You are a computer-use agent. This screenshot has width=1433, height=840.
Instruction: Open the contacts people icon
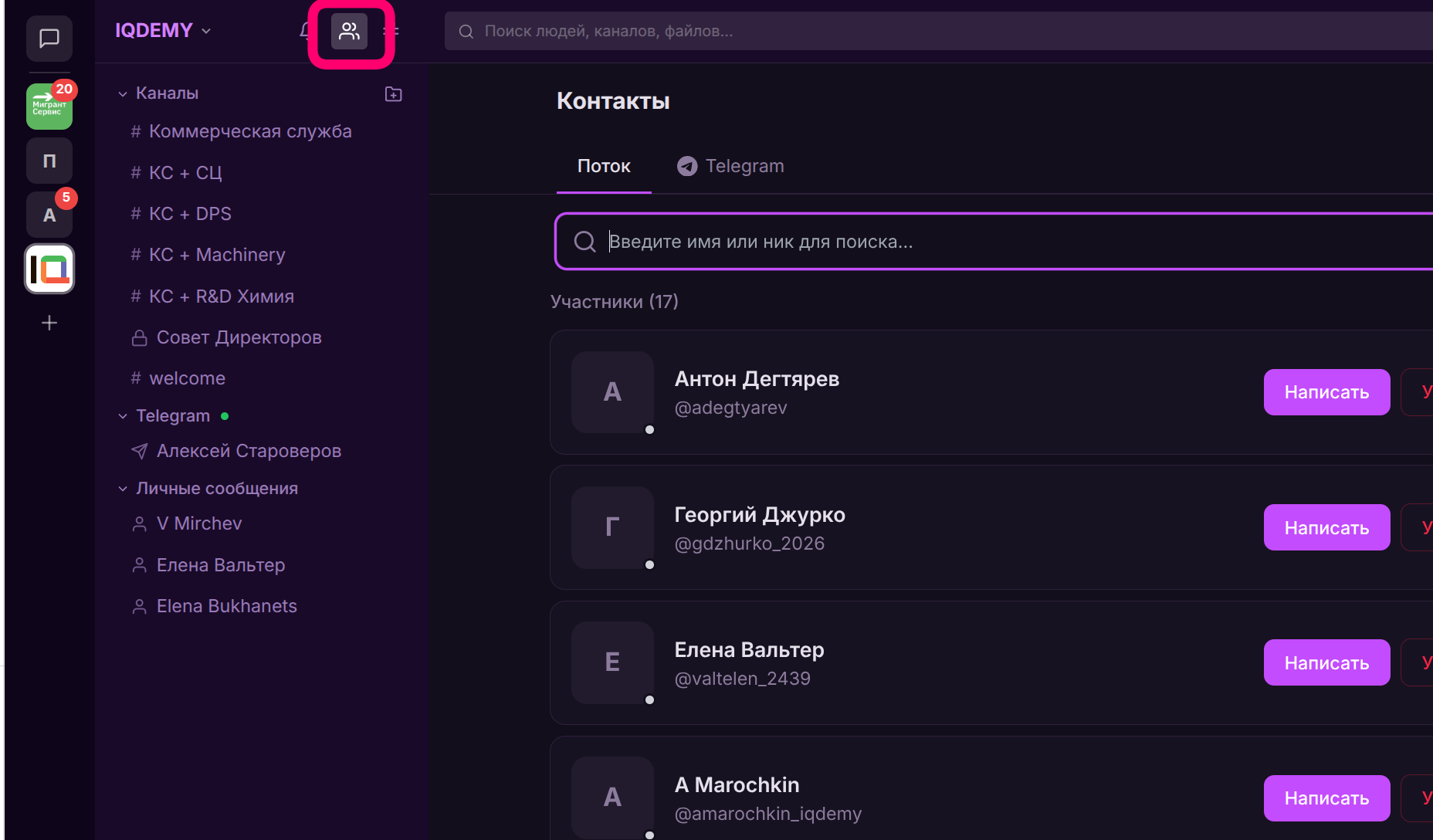click(x=349, y=32)
